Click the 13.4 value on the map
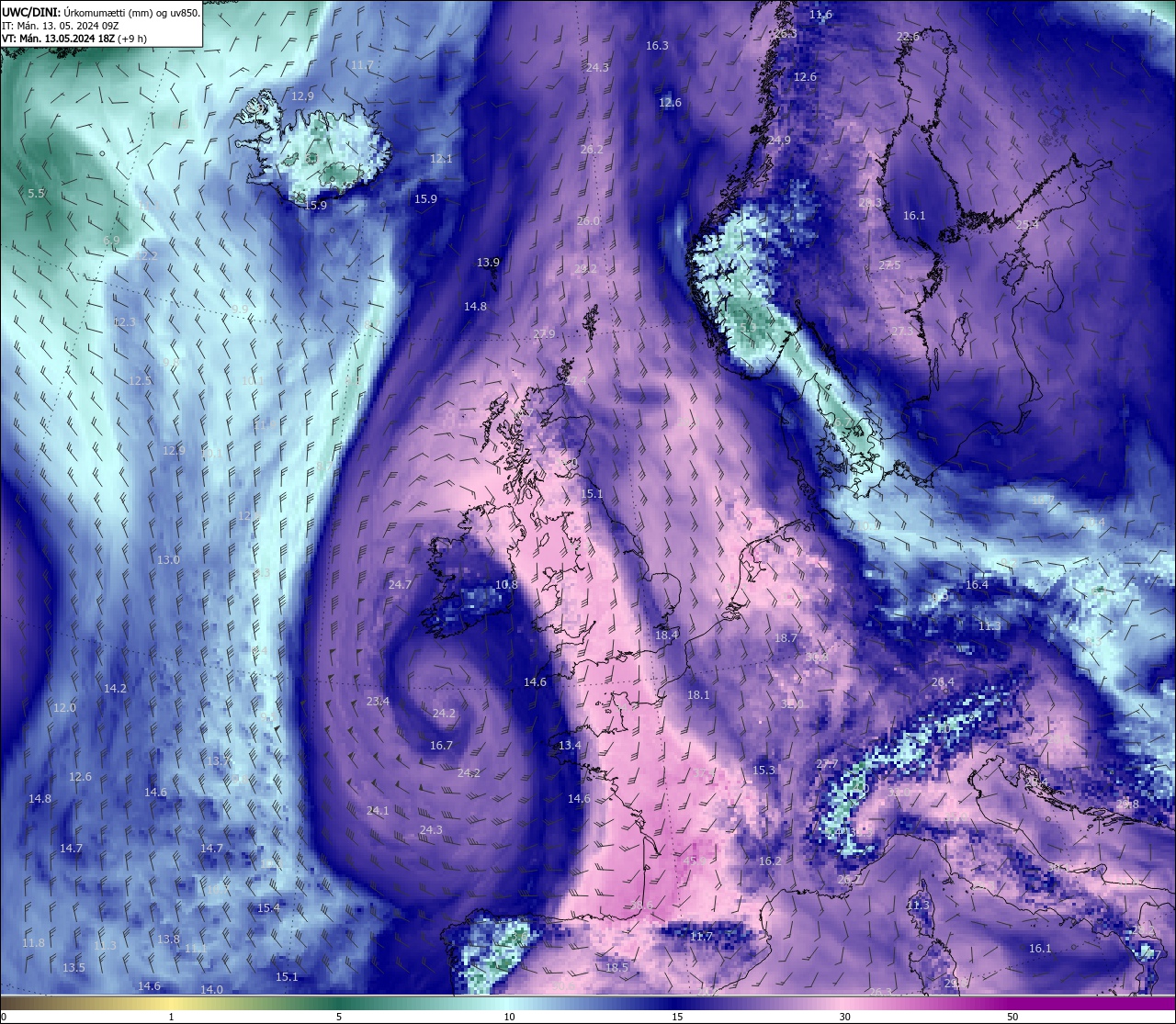1176x1024 pixels. 570,745
